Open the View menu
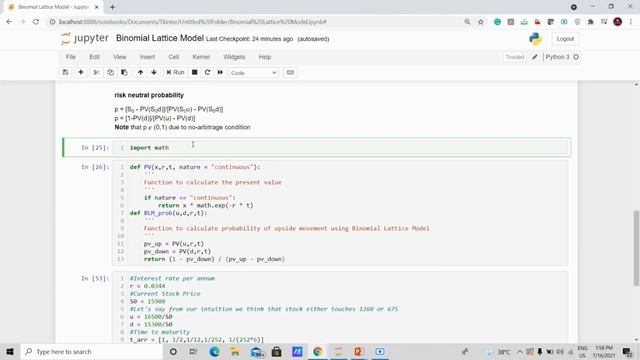This screenshot has width=640, height=360. (x=120, y=57)
